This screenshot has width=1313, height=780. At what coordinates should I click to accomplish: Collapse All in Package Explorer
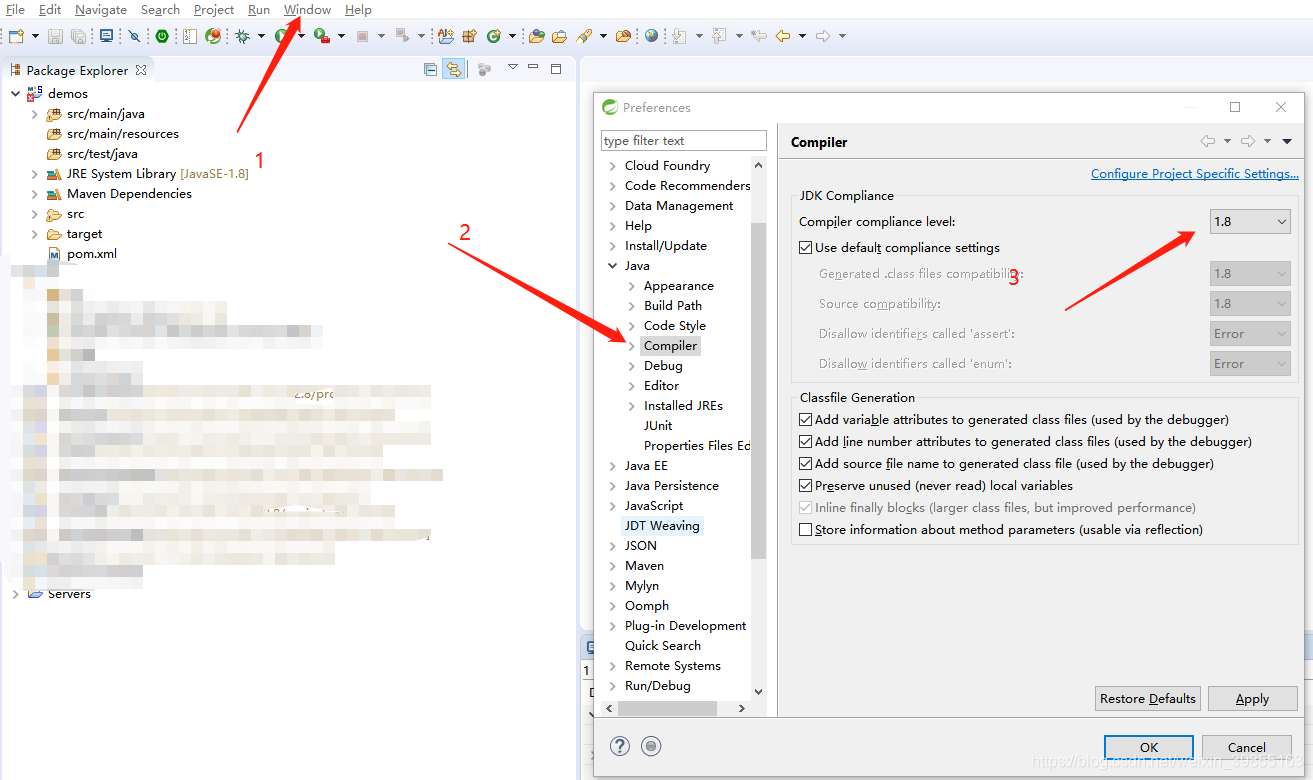pos(431,69)
